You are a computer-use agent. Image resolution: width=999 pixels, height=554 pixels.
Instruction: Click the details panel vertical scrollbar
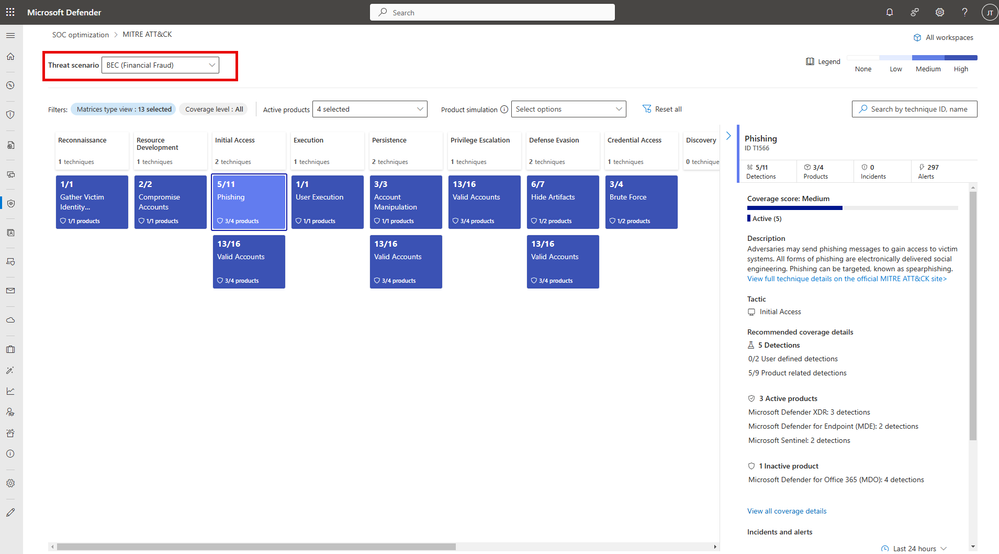[x=973, y=316]
